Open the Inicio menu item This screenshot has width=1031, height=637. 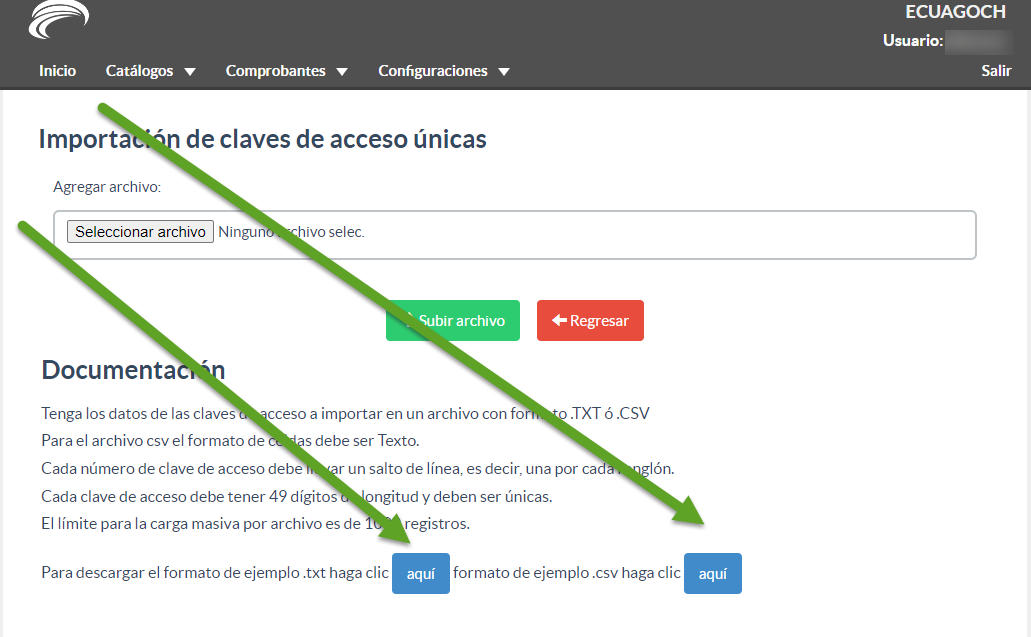[57, 71]
